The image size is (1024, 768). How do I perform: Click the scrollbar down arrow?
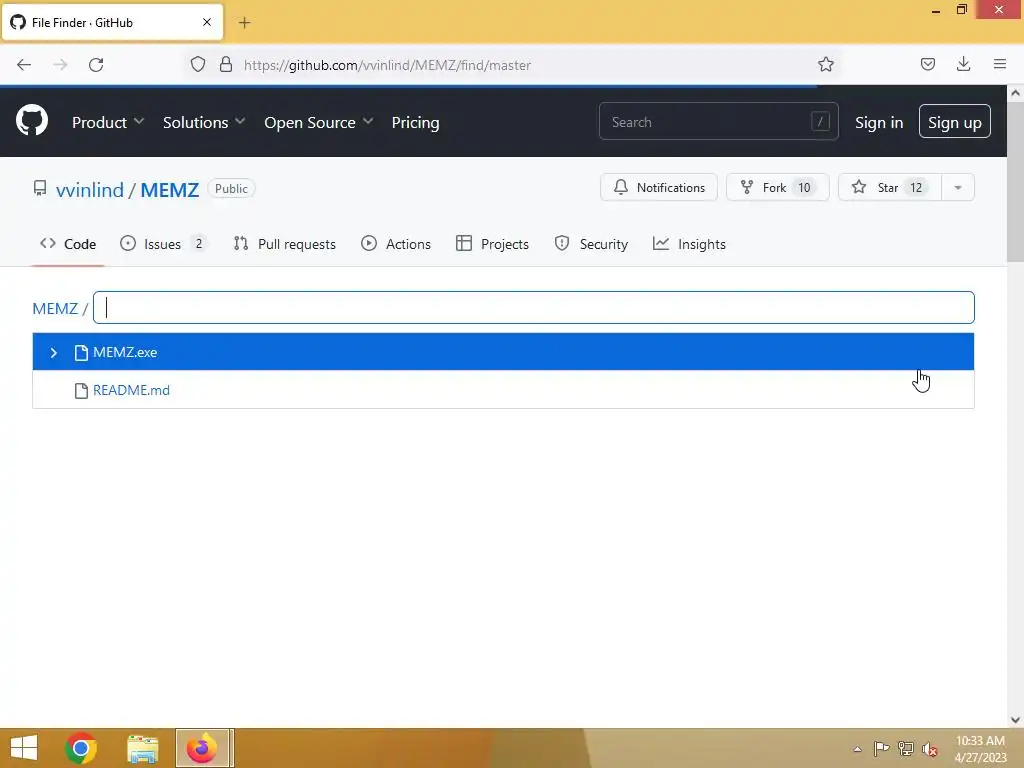point(1015,720)
